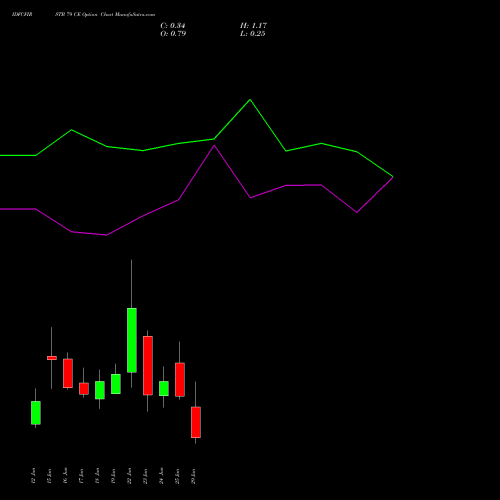Click the large red candle for 23 Jan
Image resolution: width=500 pixels, height=500 pixels.
click(x=148, y=366)
